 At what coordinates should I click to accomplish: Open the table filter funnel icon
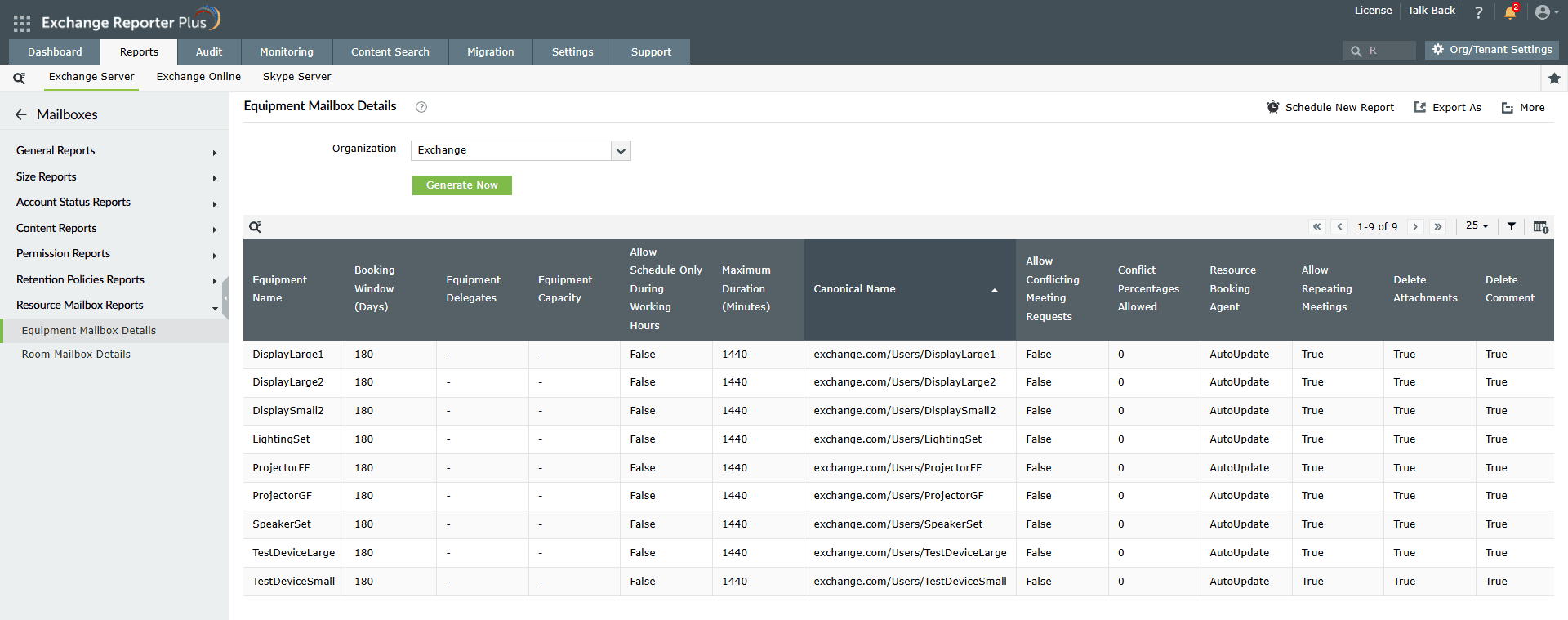[x=1512, y=226]
